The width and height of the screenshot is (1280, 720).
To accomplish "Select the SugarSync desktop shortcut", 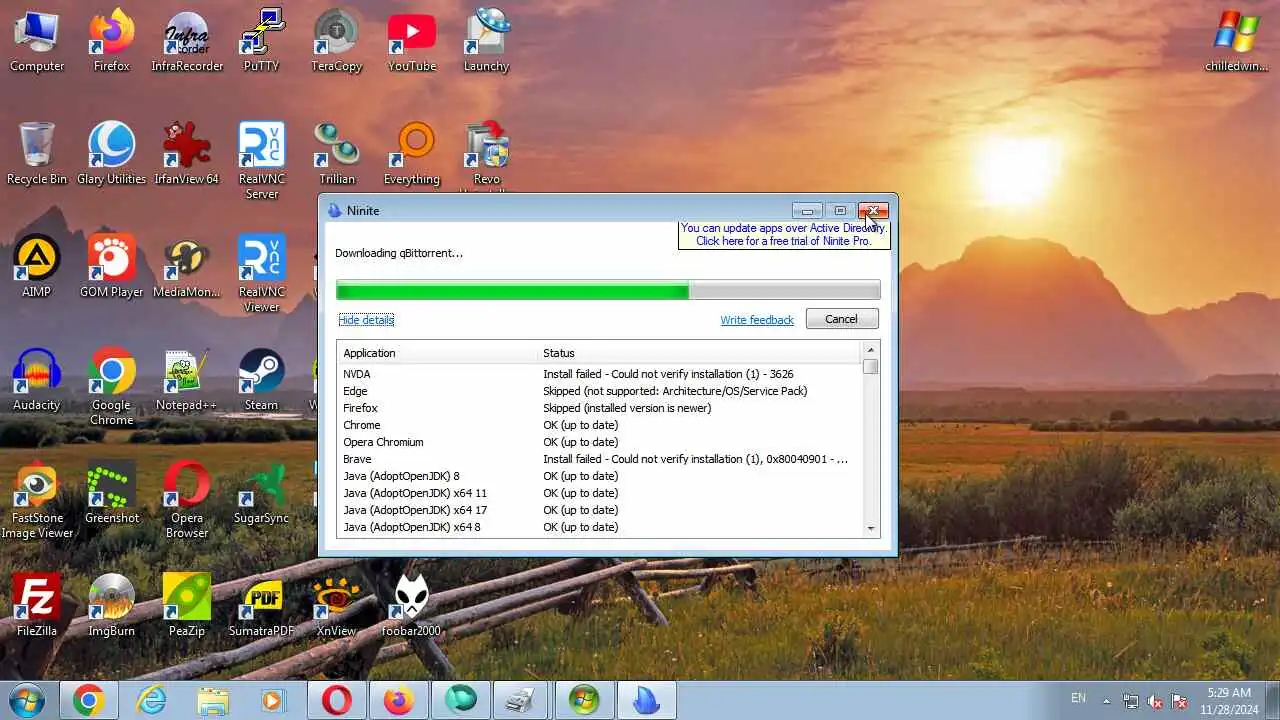I will pos(262,492).
